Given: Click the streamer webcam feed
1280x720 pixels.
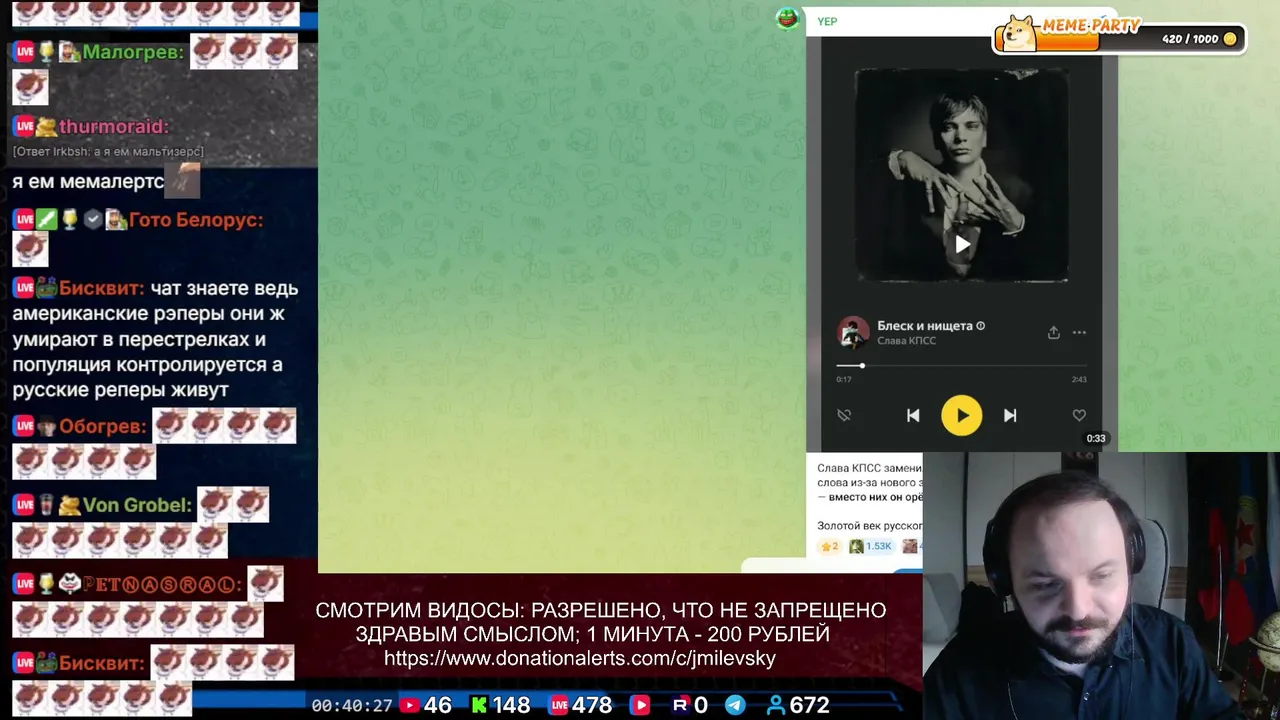Looking at the screenshot, I should coord(1101,586).
